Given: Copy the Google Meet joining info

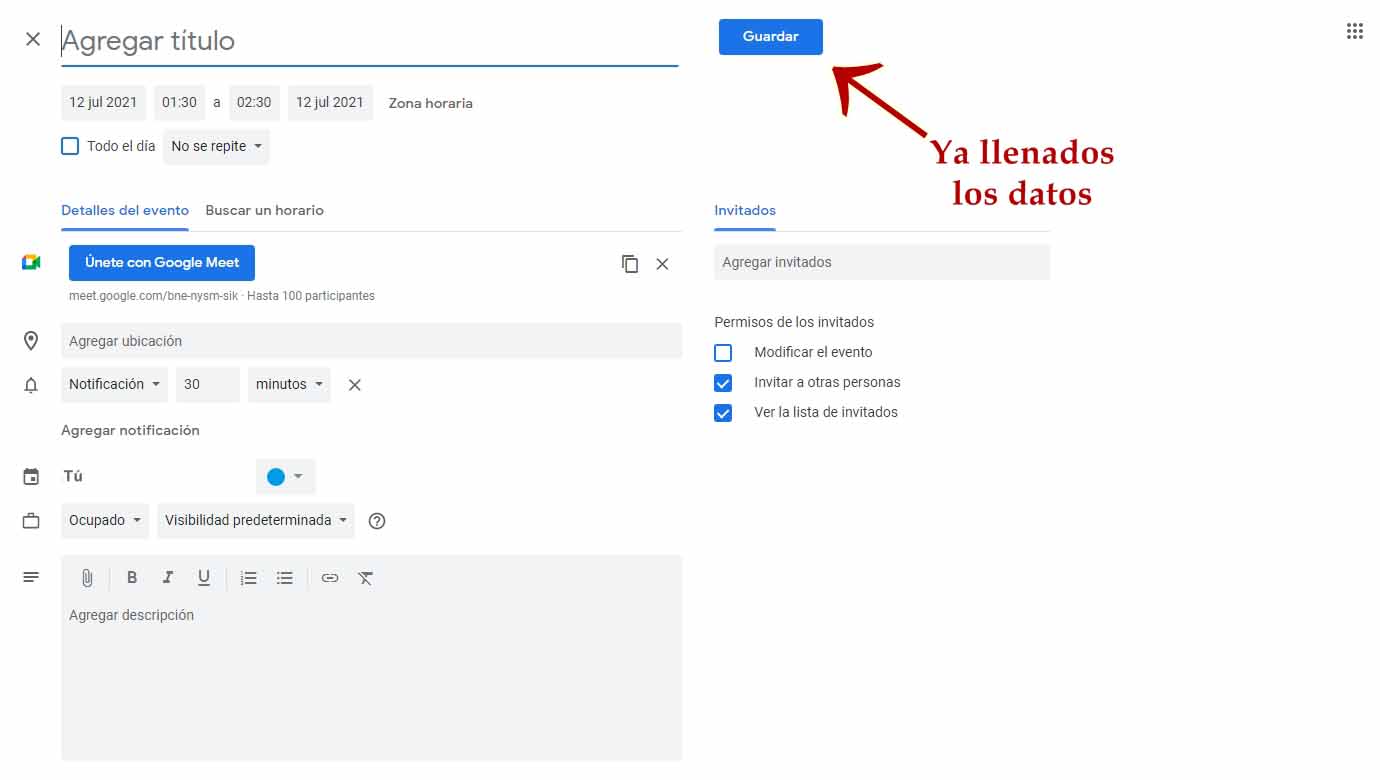Looking at the screenshot, I should pyautogui.click(x=630, y=264).
